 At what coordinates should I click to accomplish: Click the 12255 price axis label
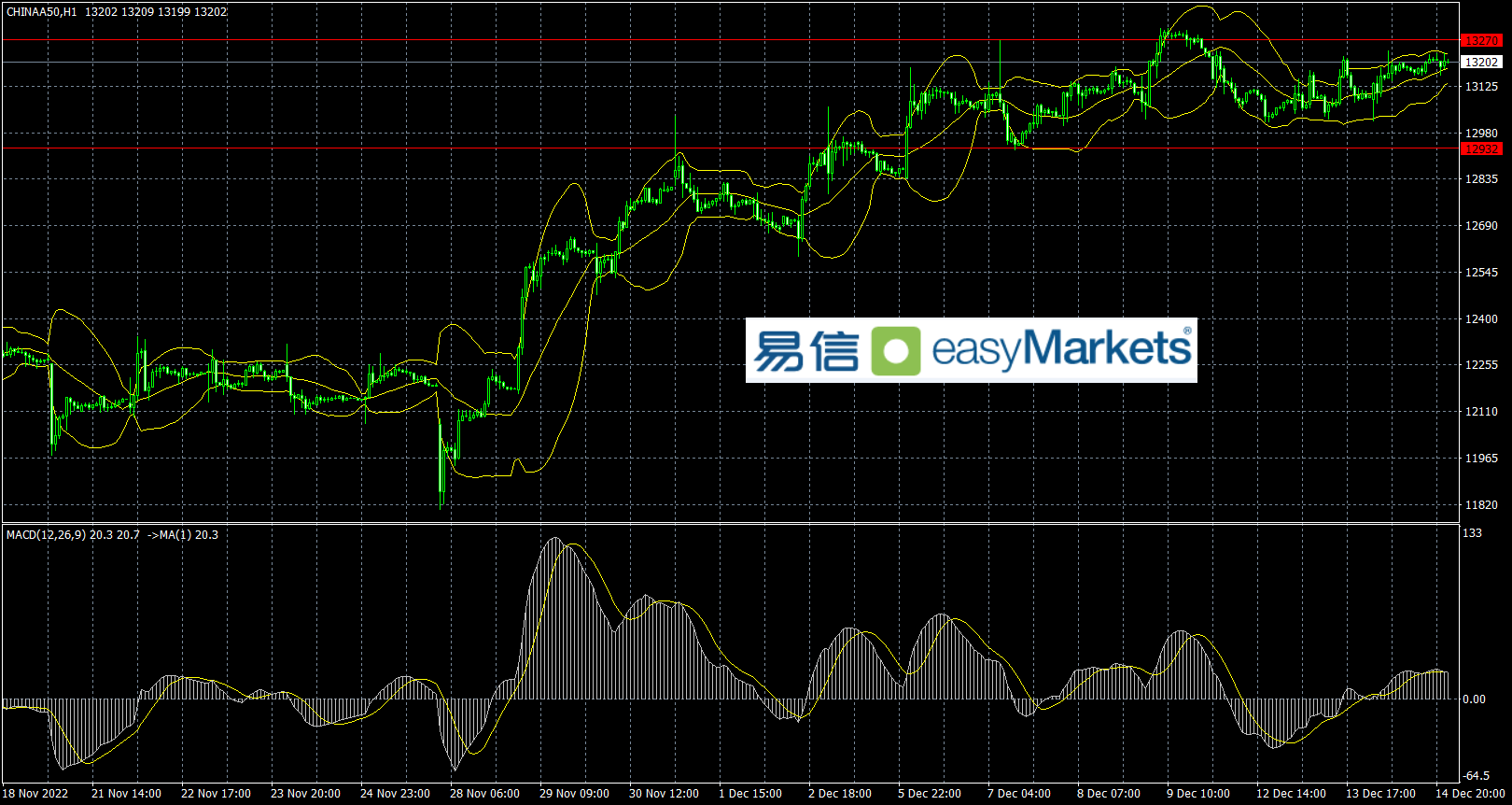coord(1481,365)
